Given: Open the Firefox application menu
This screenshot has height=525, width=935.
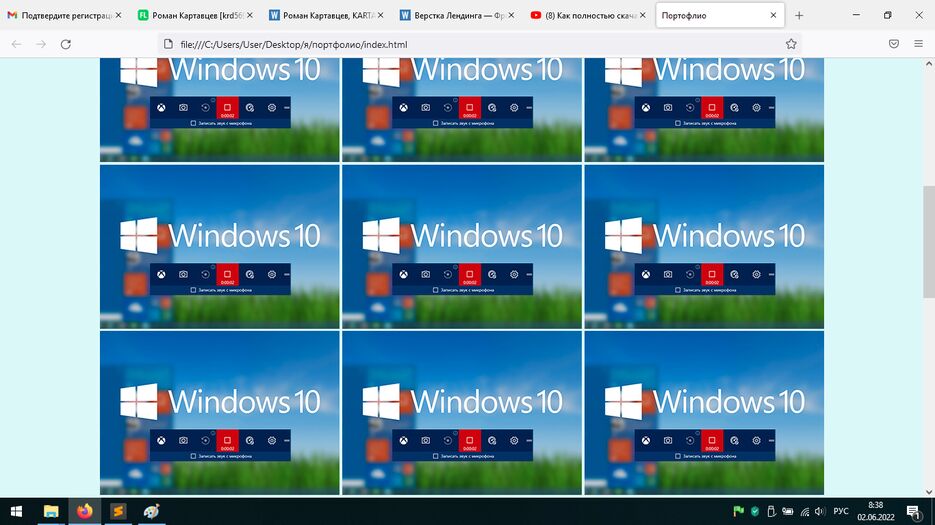Looking at the screenshot, I should pyautogui.click(x=918, y=44).
